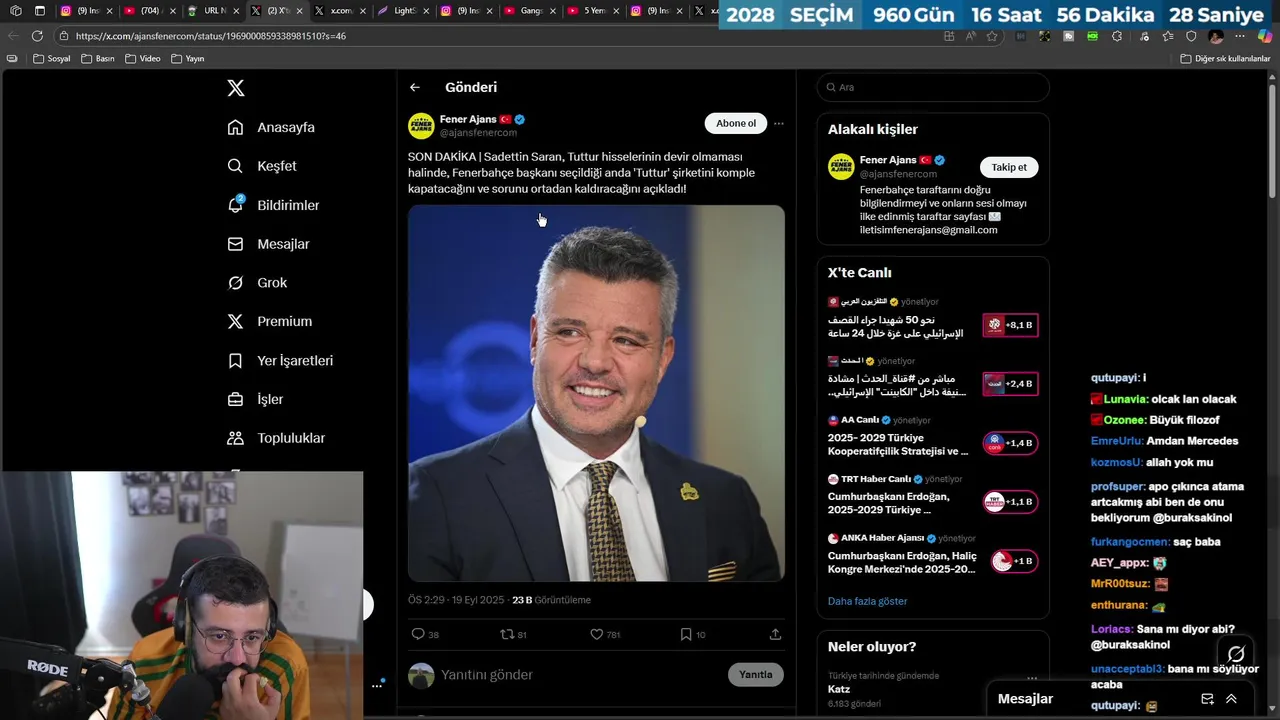This screenshot has width=1280, height=720.
Task: Open the Basın bookmarks folder
Action: 98,59
